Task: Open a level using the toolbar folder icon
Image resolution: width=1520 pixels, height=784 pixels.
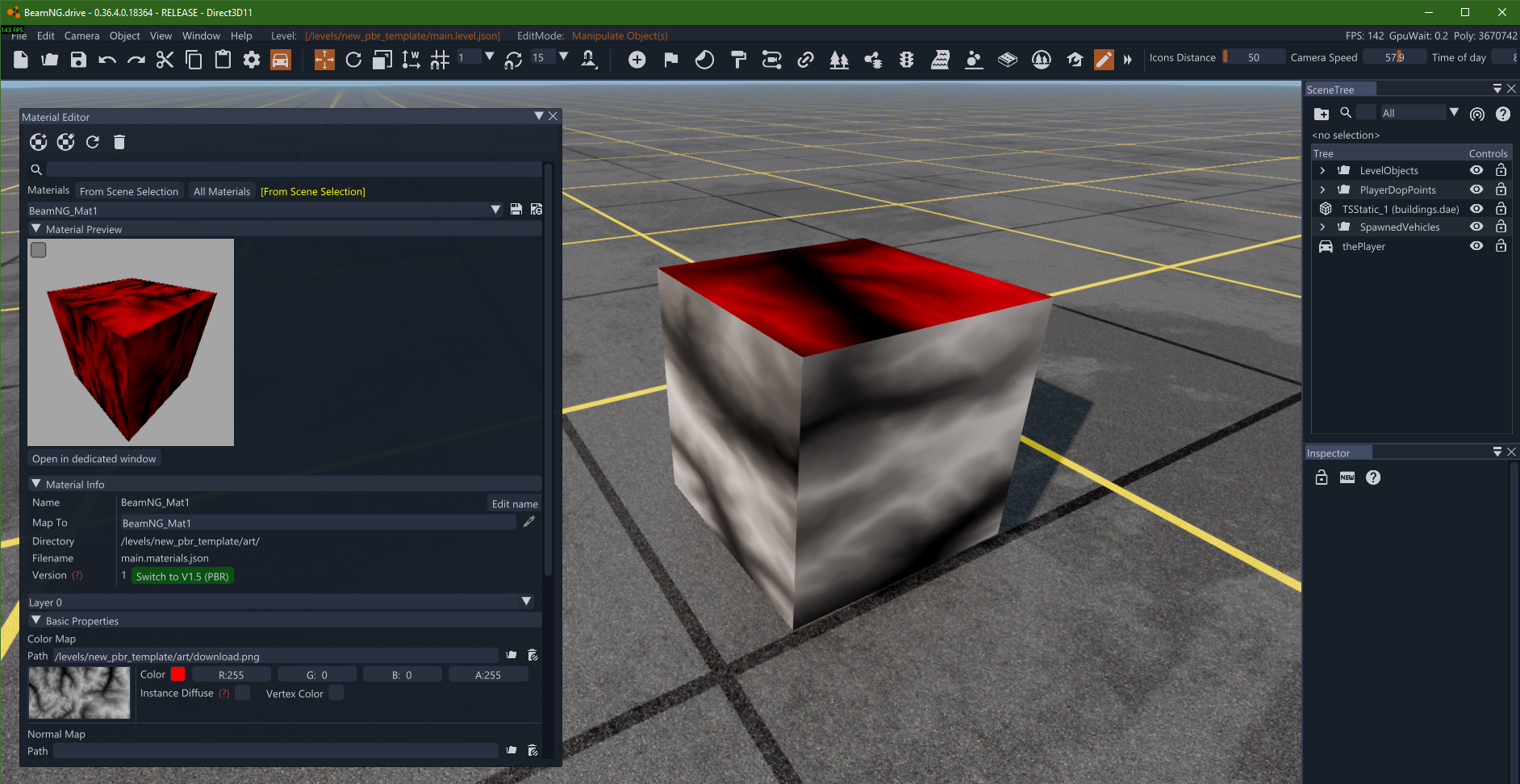Action: (50, 60)
